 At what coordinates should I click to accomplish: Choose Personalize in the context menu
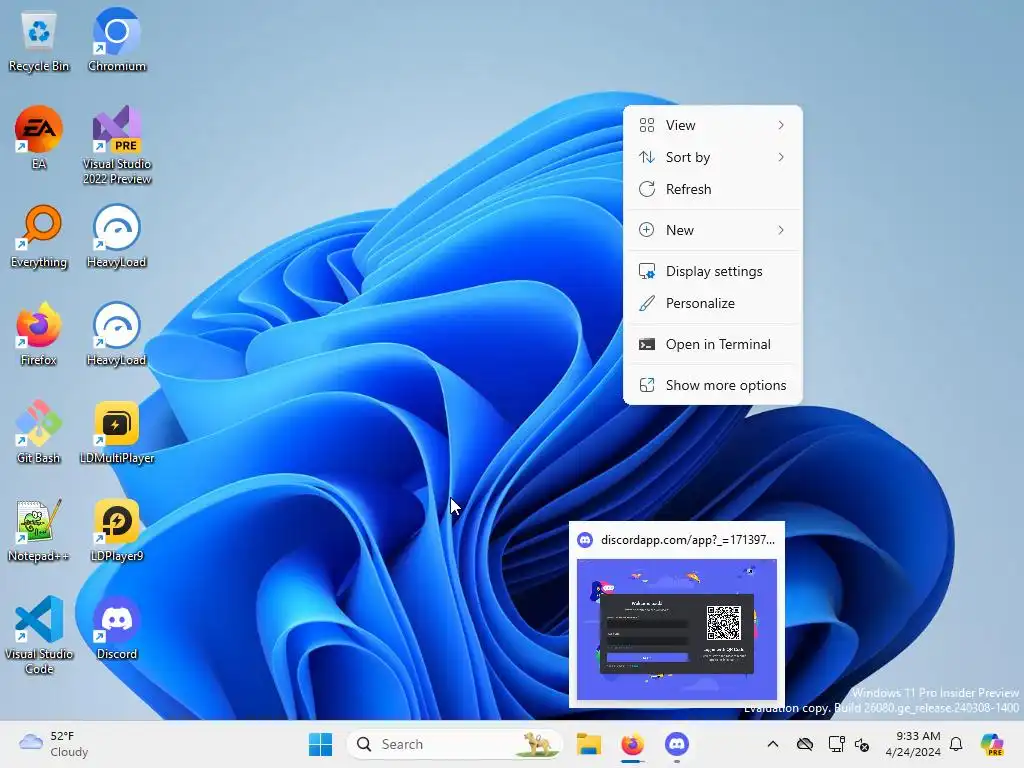point(712,303)
